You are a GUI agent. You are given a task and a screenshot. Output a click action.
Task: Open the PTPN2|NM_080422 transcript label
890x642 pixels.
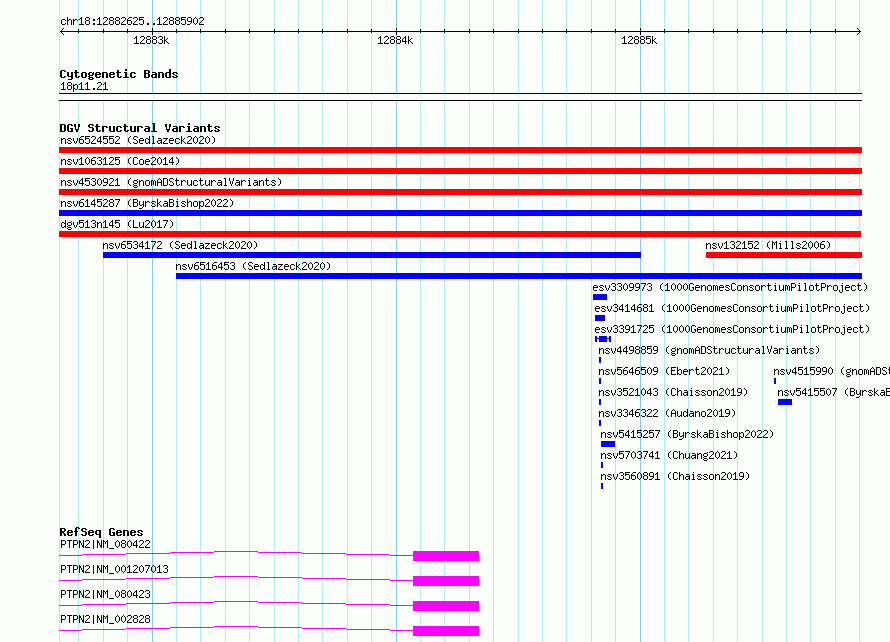[106, 544]
